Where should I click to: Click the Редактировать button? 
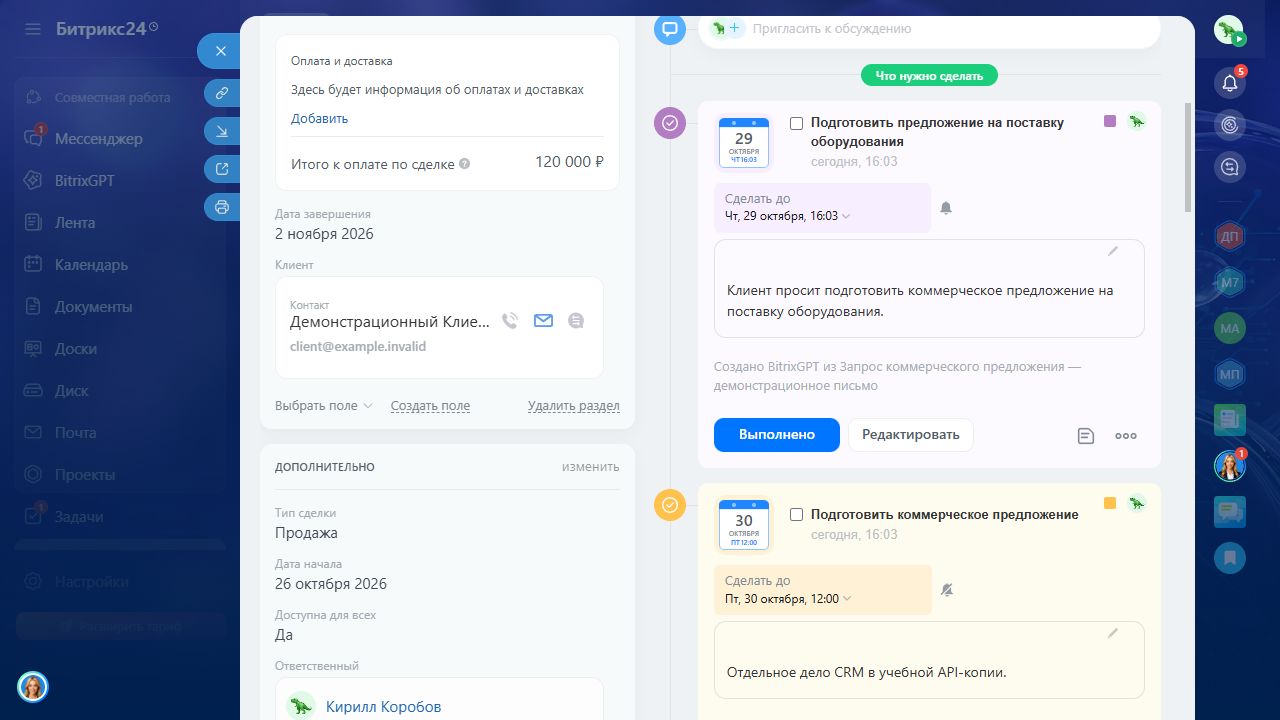pyautogui.click(x=911, y=435)
